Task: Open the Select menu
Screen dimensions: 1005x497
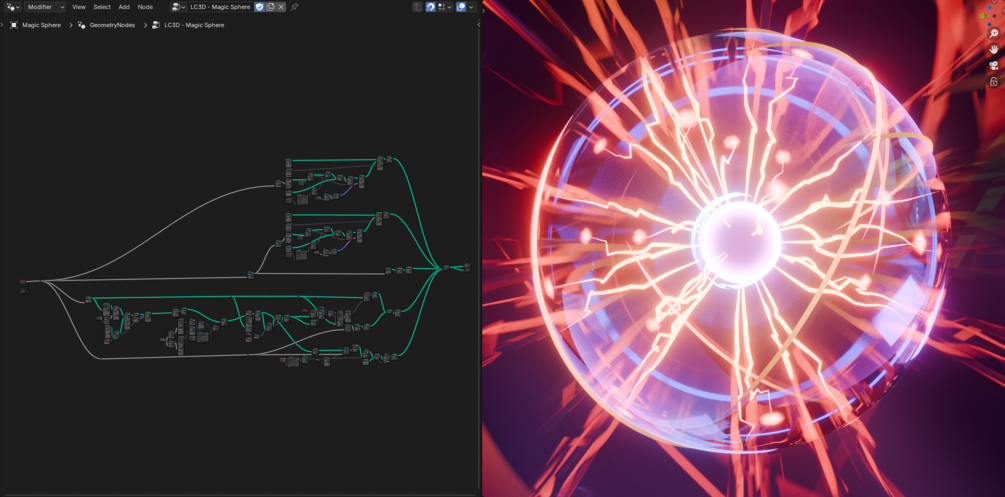Action: (102, 7)
